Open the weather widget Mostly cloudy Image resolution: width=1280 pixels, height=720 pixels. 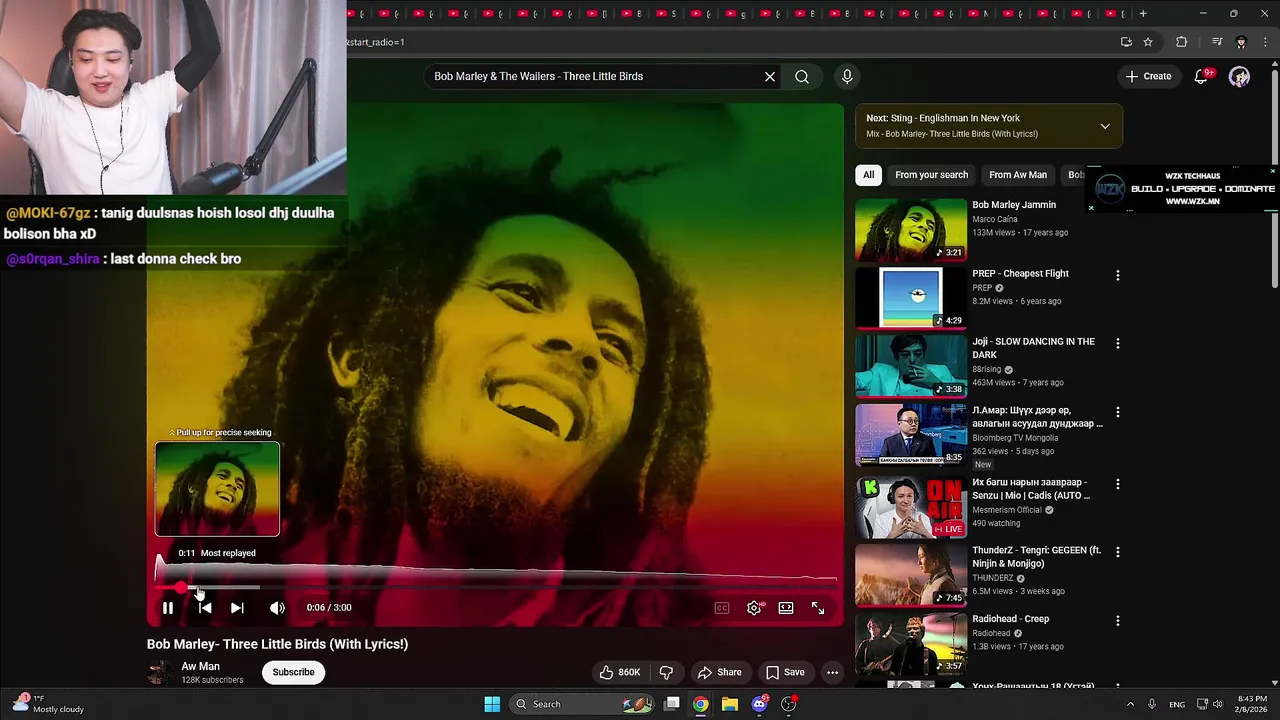(48, 704)
